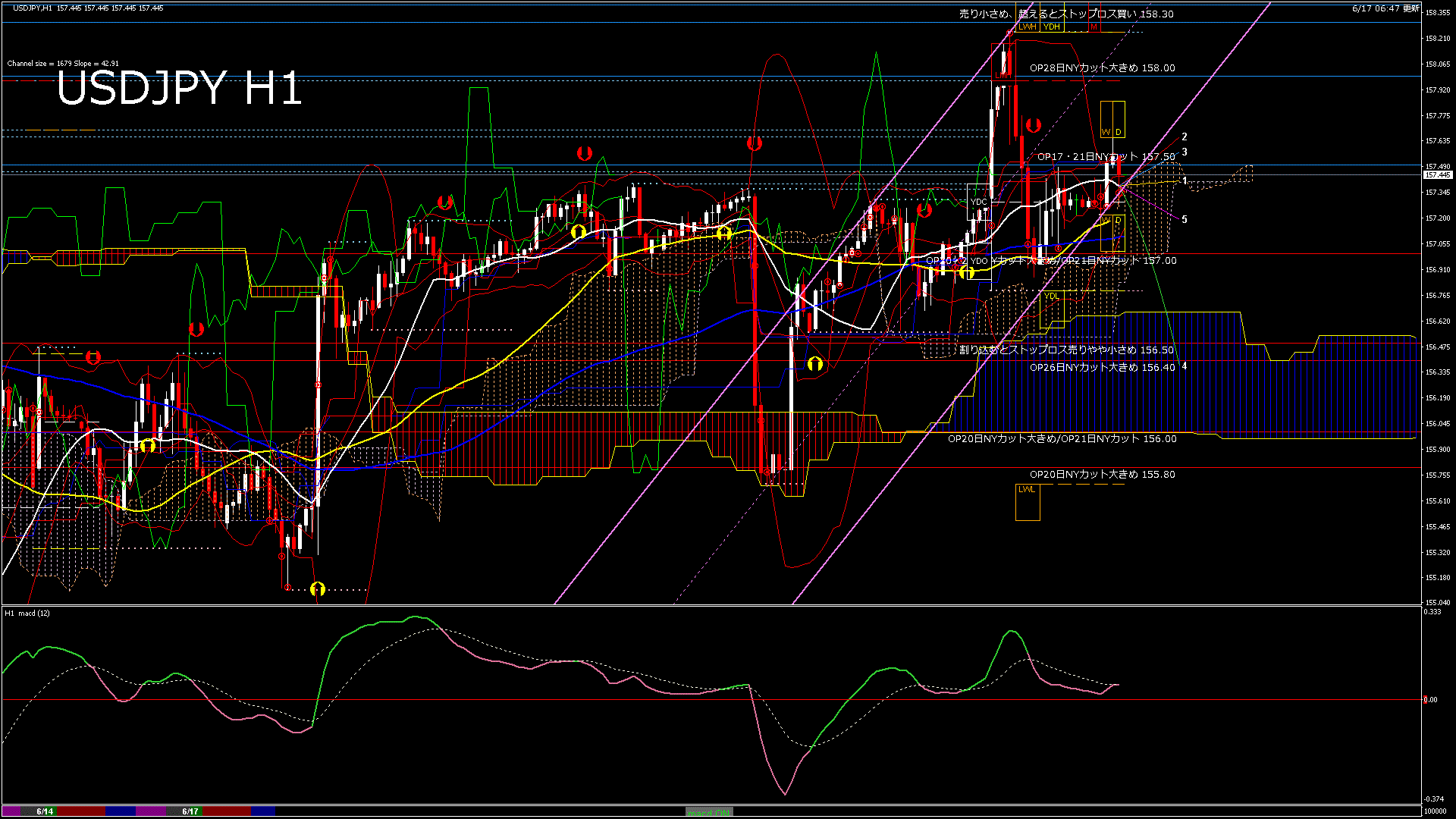Toggle the macd ON button
The width and height of the screenshot is (1456, 819).
pyautogui.click(x=709, y=811)
